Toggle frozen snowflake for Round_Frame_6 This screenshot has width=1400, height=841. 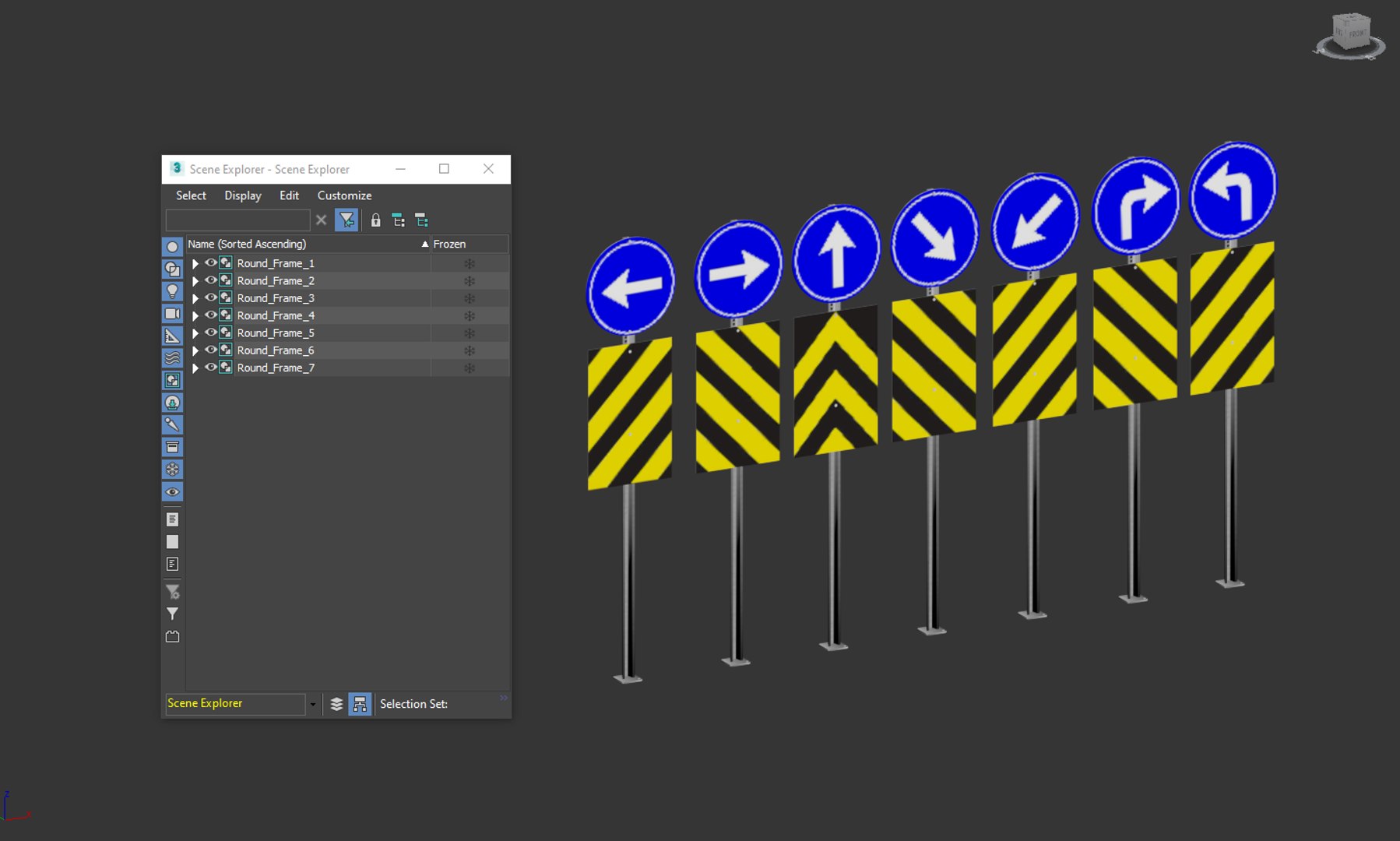click(x=470, y=350)
